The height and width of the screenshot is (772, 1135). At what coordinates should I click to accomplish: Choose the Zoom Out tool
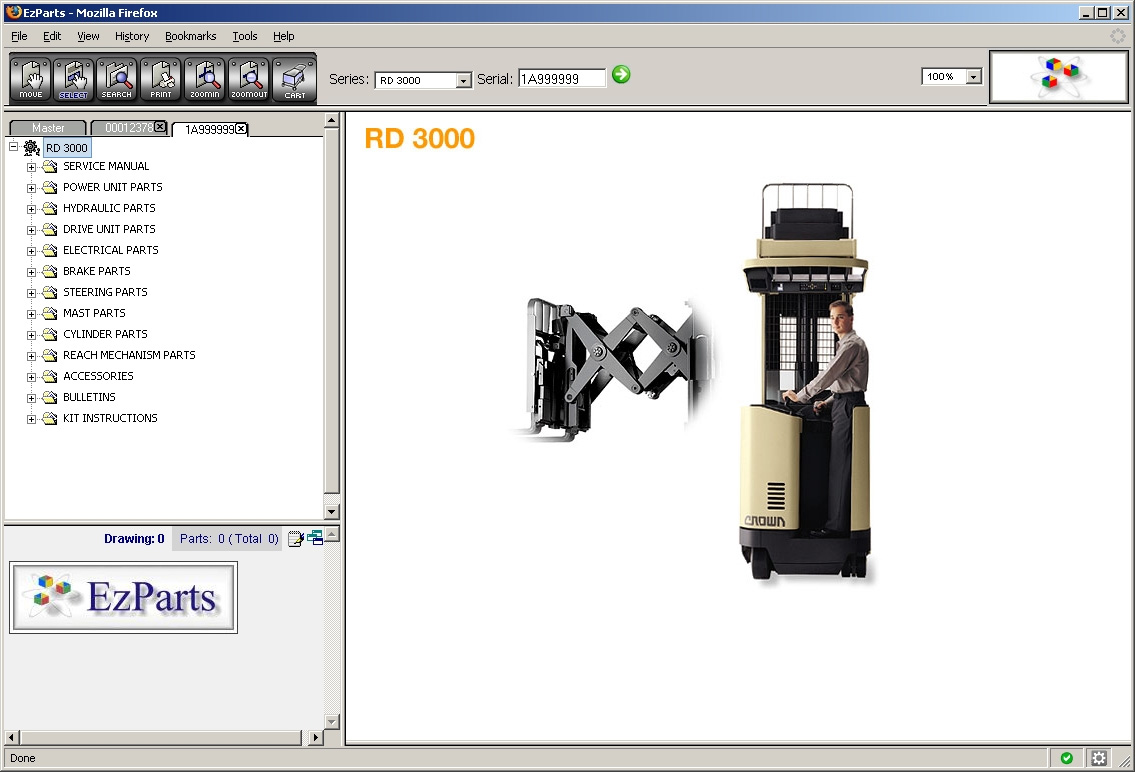(249, 78)
